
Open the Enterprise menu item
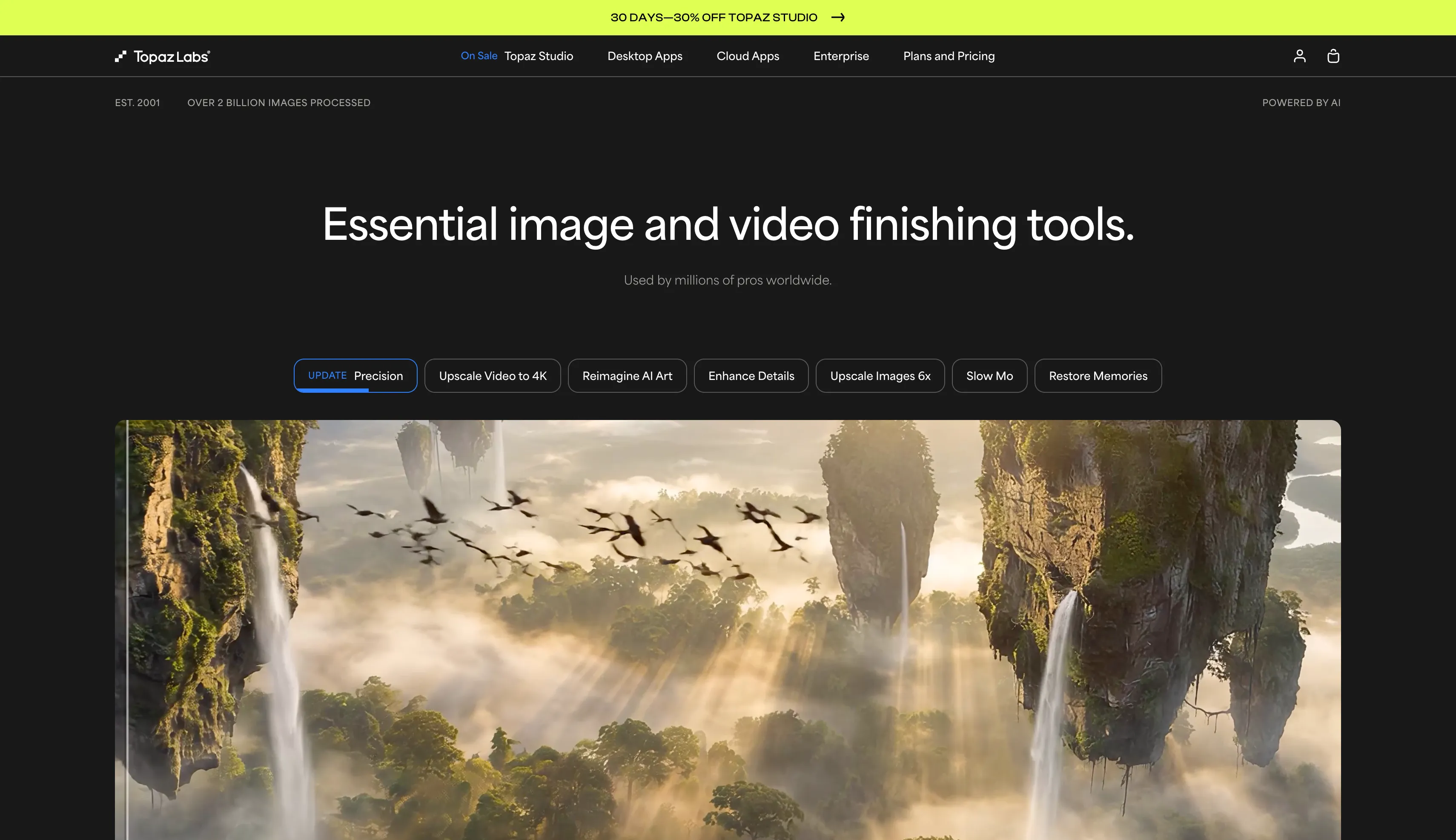pos(841,56)
